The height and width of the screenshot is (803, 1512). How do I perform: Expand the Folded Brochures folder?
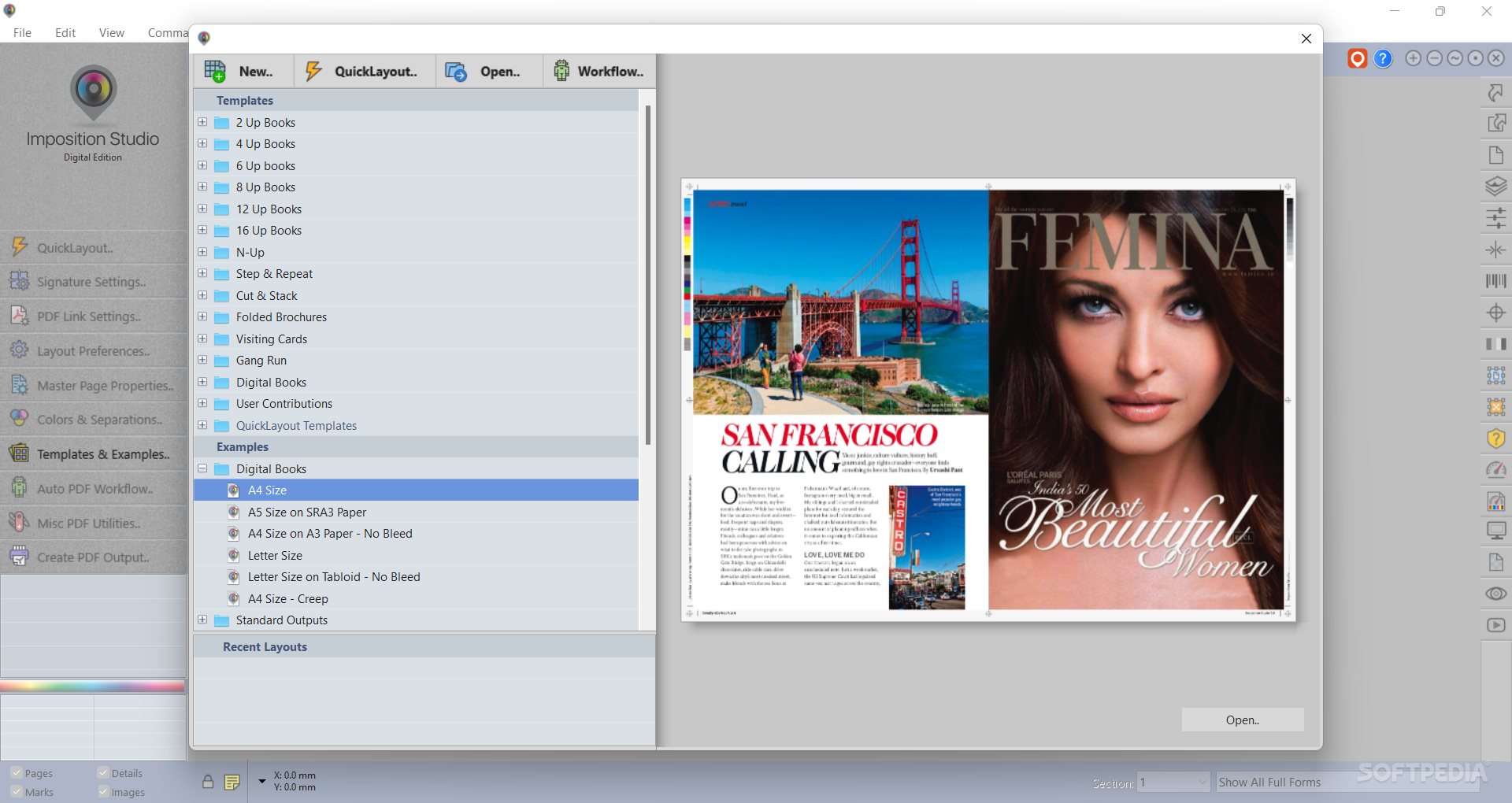coord(202,316)
